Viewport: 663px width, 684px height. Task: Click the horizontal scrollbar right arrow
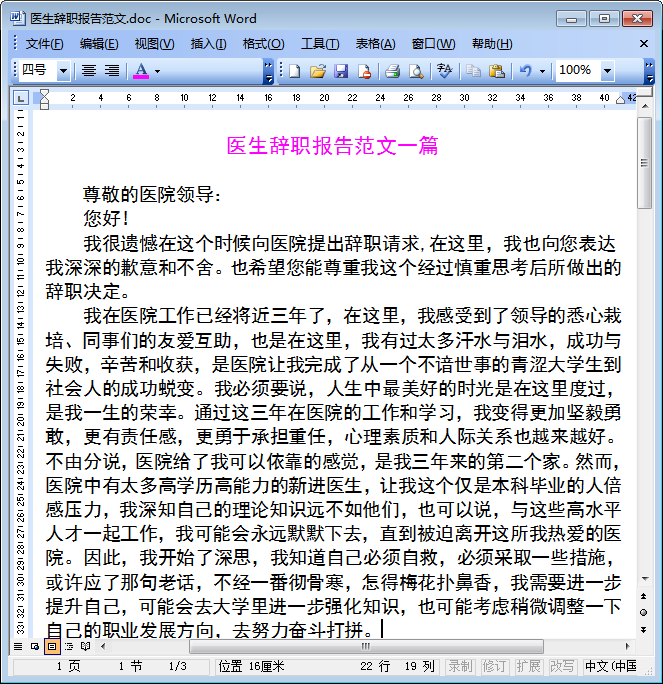pyautogui.click(x=627, y=646)
